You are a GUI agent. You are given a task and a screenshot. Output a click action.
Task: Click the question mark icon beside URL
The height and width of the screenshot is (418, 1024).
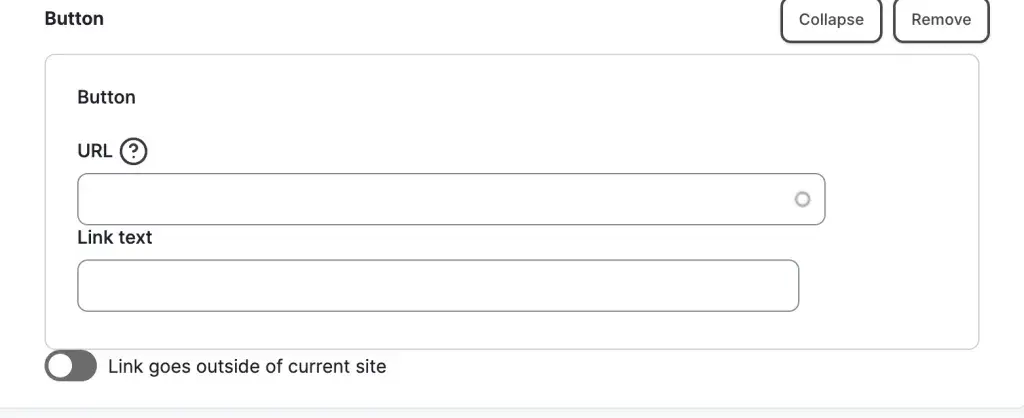[134, 152]
